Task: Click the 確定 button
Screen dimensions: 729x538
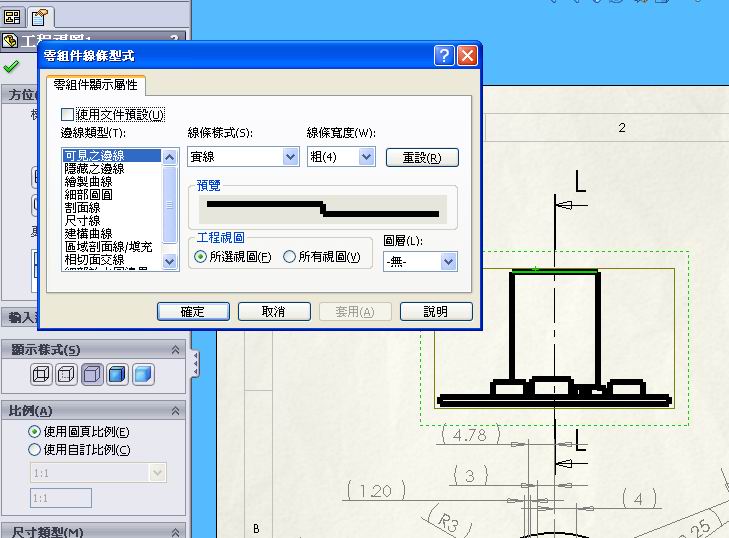Action: (x=193, y=311)
